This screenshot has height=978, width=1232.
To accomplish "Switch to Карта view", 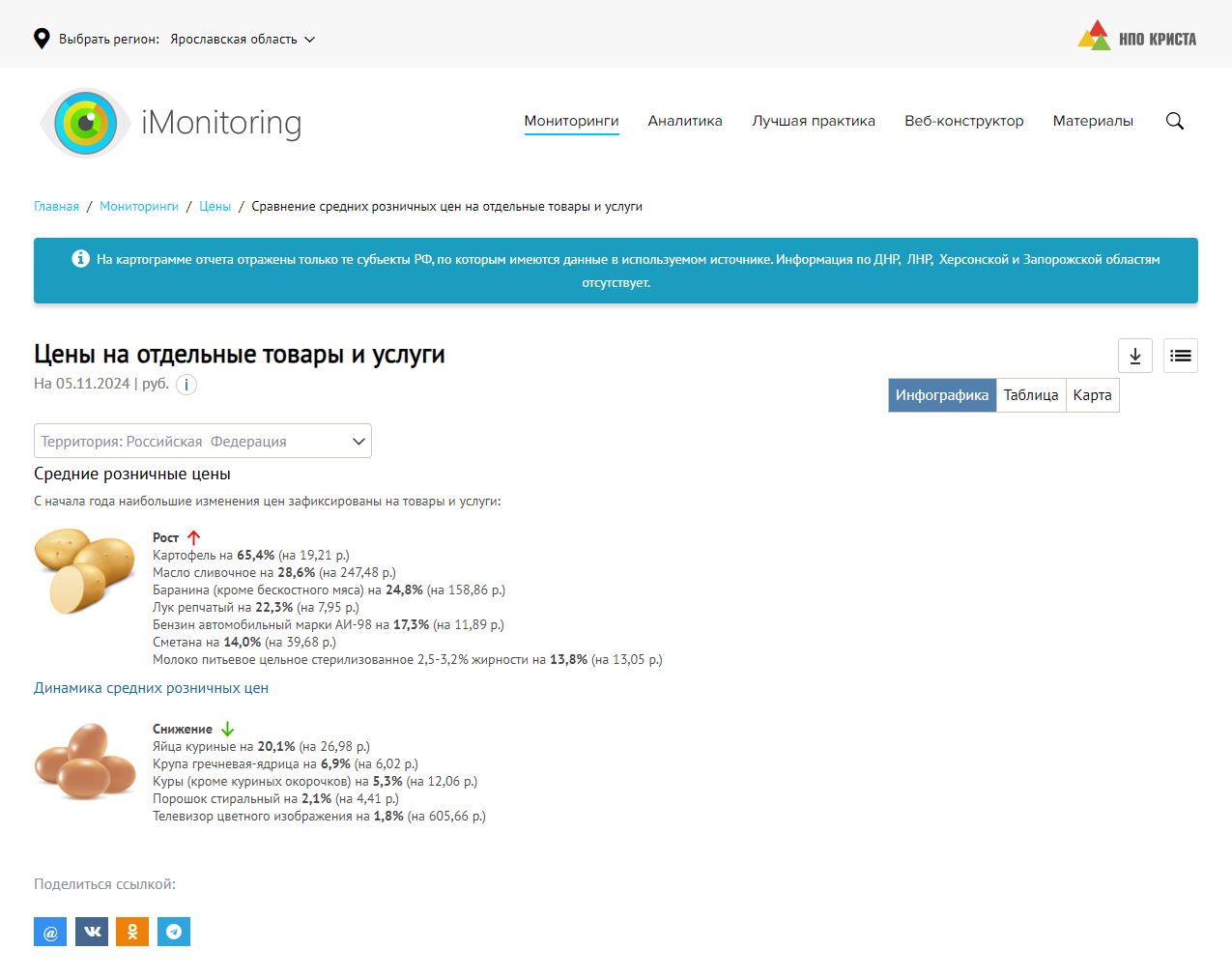I will (x=1092, y=395).
